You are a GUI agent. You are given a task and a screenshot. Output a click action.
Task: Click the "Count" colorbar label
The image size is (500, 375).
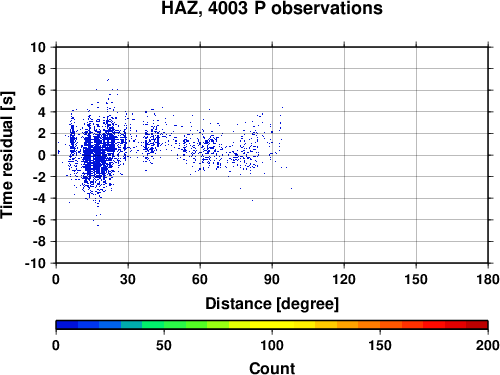click(272, 368)
